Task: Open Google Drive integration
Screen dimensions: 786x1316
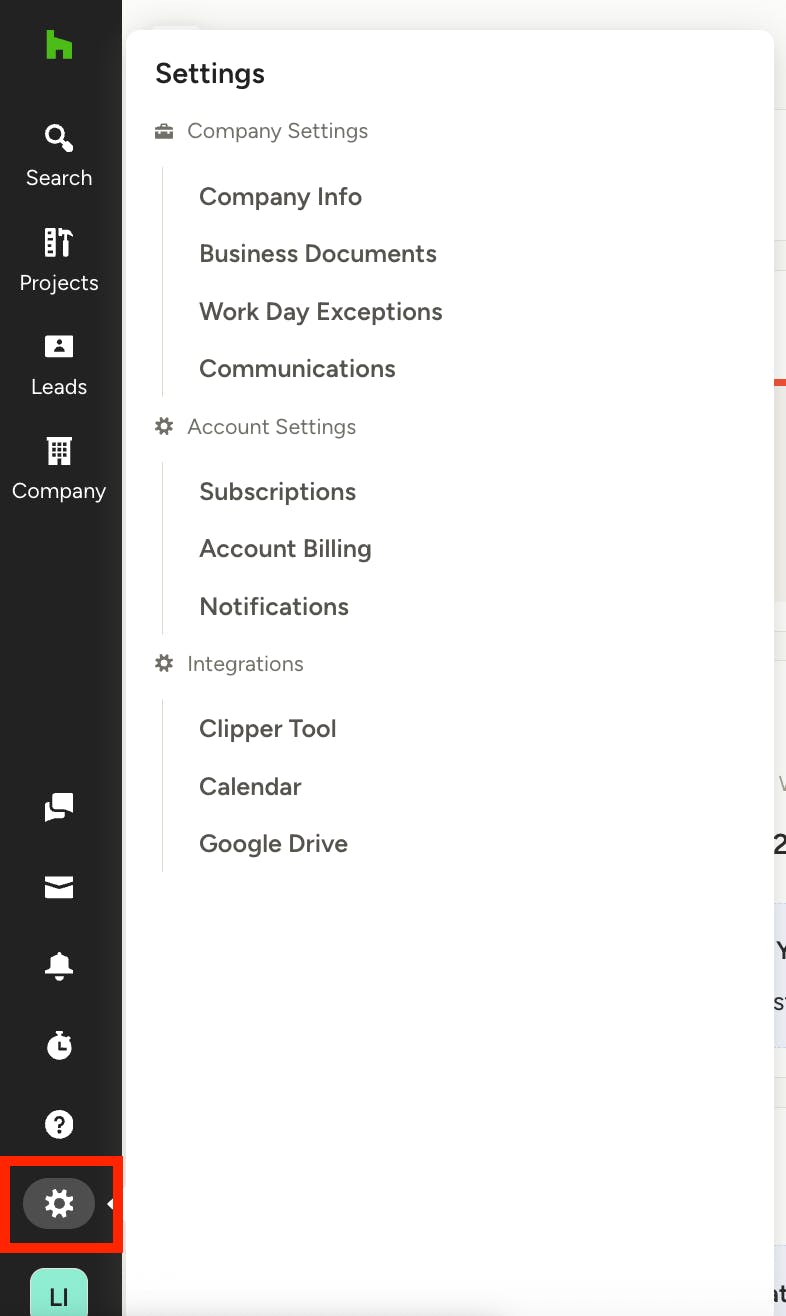Action: (x=273, y=844)
